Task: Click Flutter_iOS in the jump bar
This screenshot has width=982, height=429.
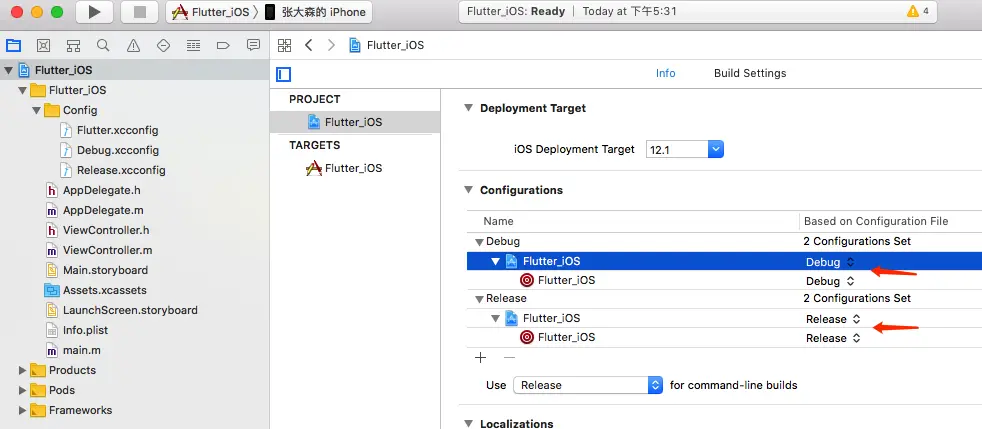Action: [387, 45]
